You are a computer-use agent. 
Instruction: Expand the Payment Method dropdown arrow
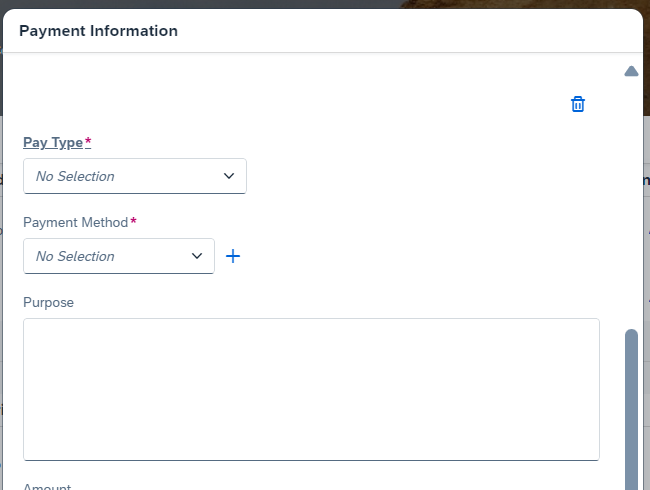click(x=197, y=256)
